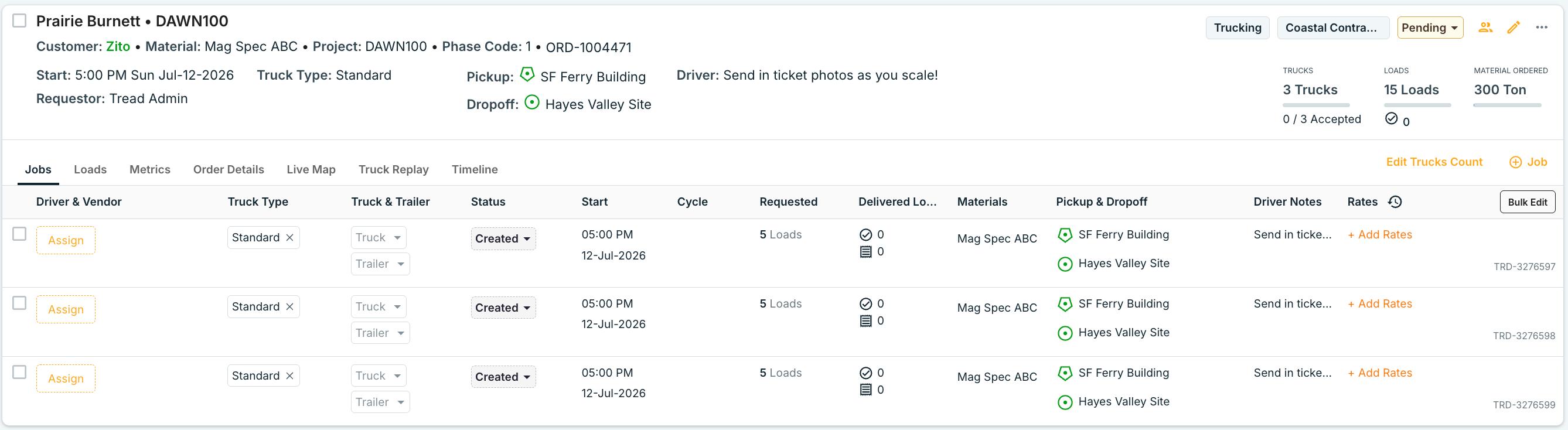
Task: Expand the Created status dropdown in second row
Action: coord(503,308)
